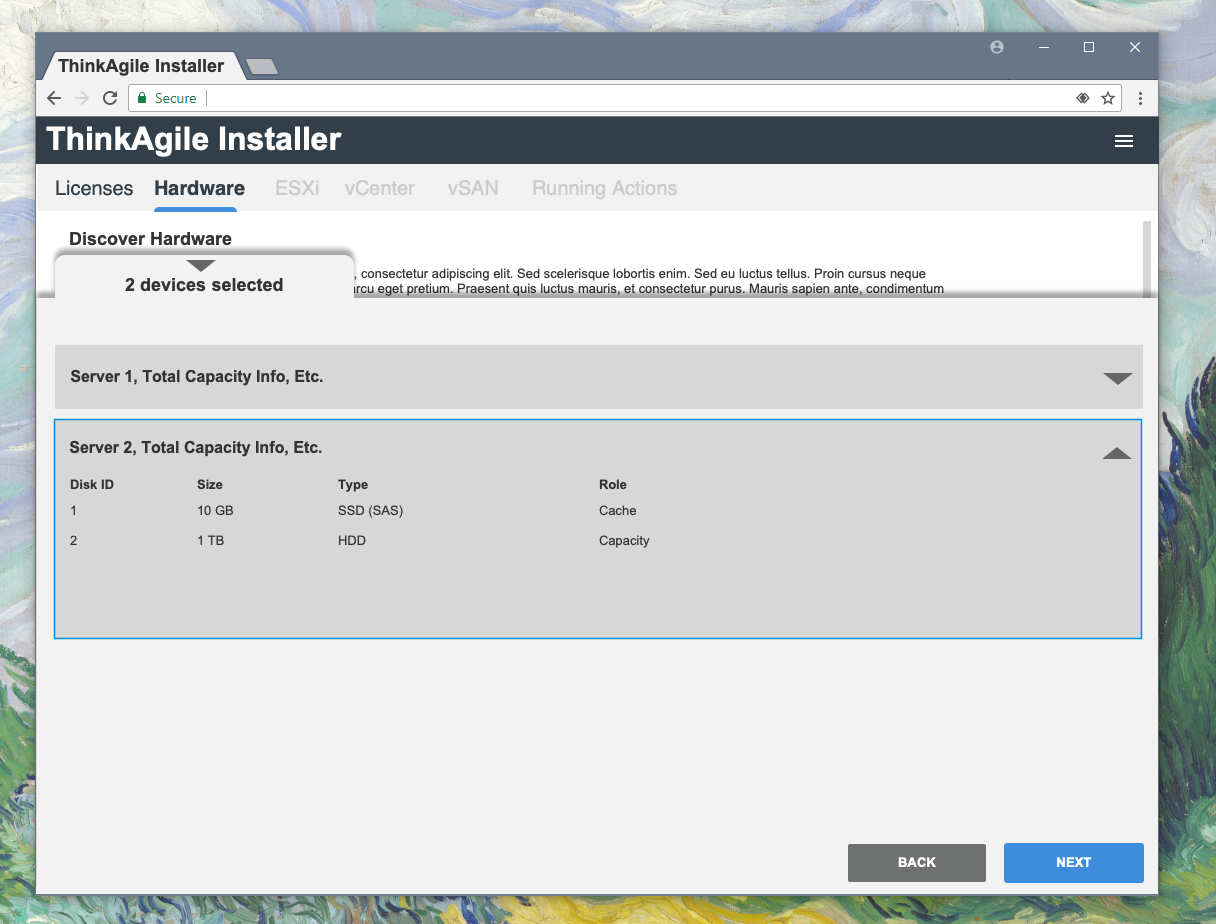Click the user profile icon in title bar
The height and width of the screenshot is (924, 1216).
[x=996, y=47]
